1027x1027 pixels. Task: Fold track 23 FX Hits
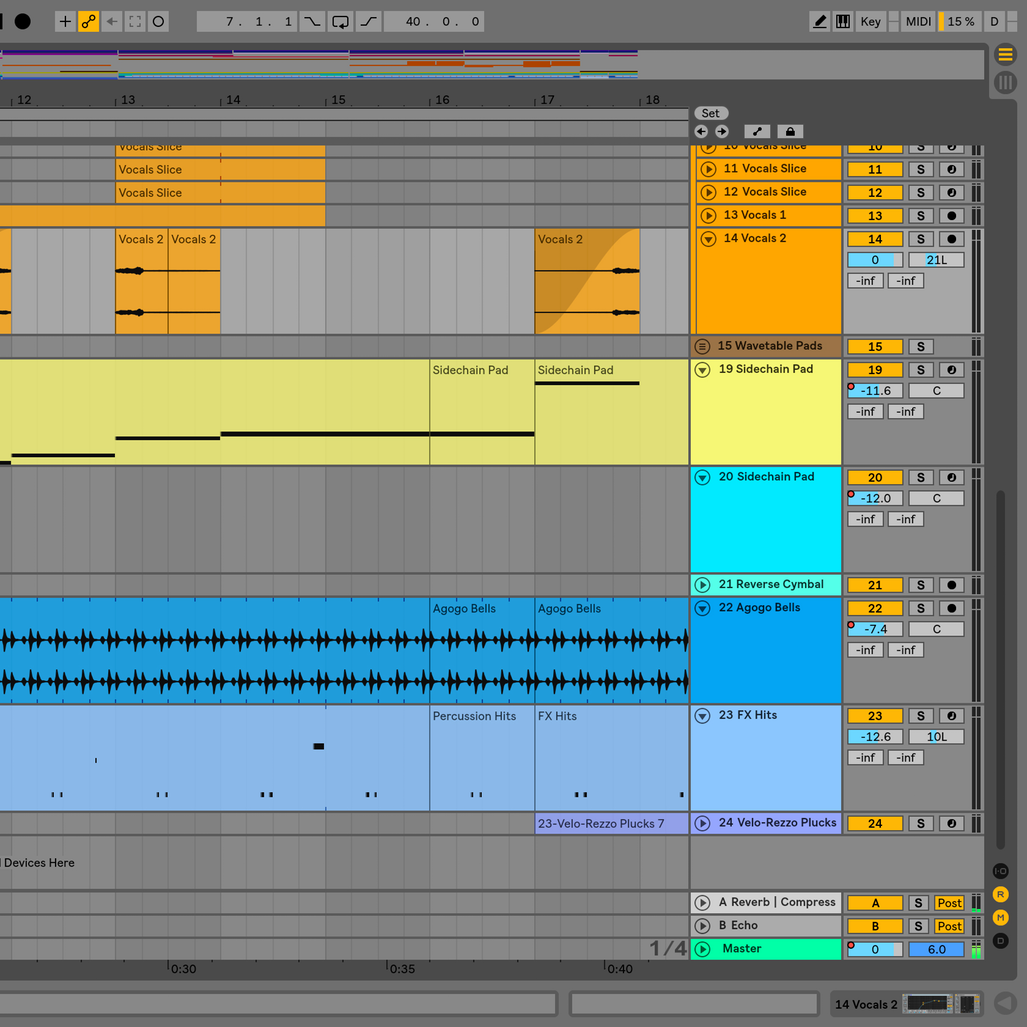(x=702, y=716)
